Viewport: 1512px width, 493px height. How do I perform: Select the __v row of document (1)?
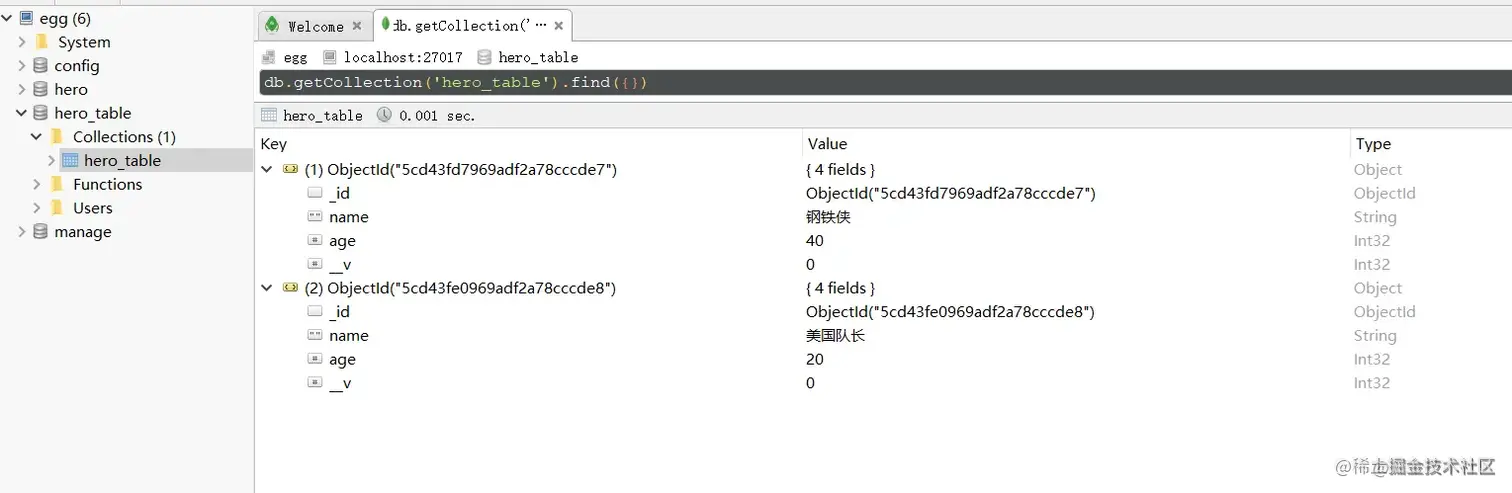click(883, 265)
